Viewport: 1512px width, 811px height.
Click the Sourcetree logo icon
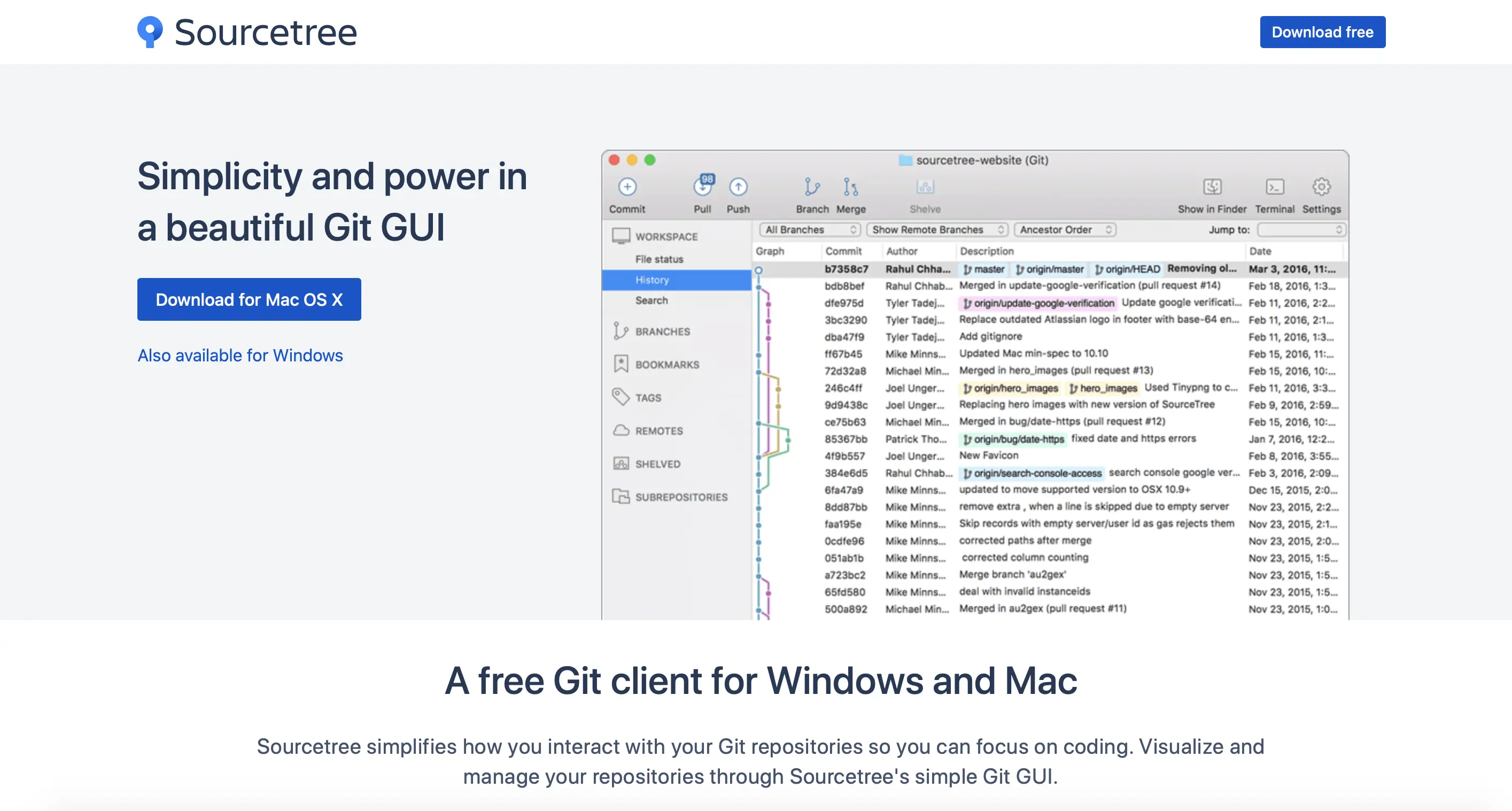(150, 32)
